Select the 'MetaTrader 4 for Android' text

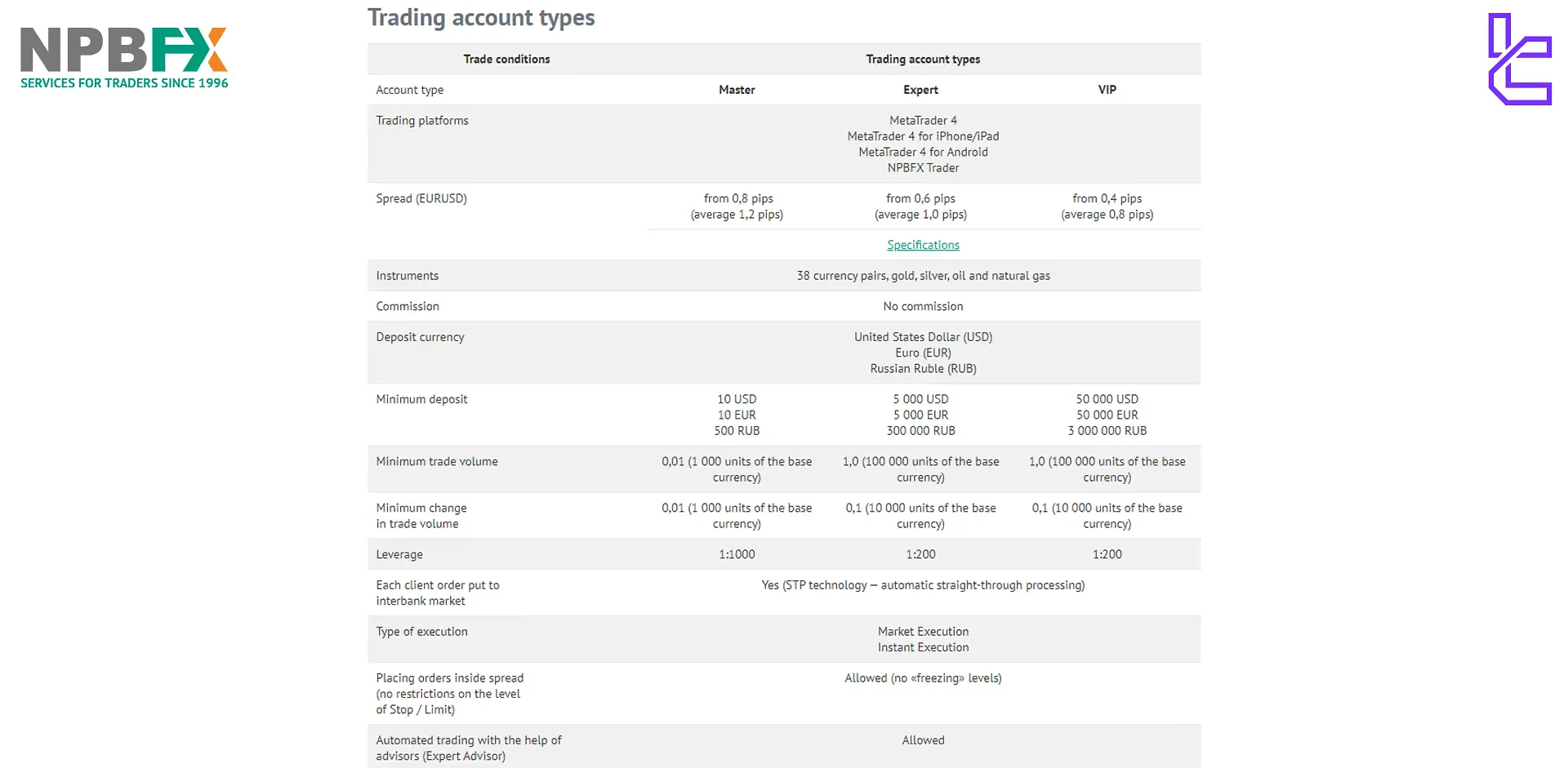pos(923,152)
